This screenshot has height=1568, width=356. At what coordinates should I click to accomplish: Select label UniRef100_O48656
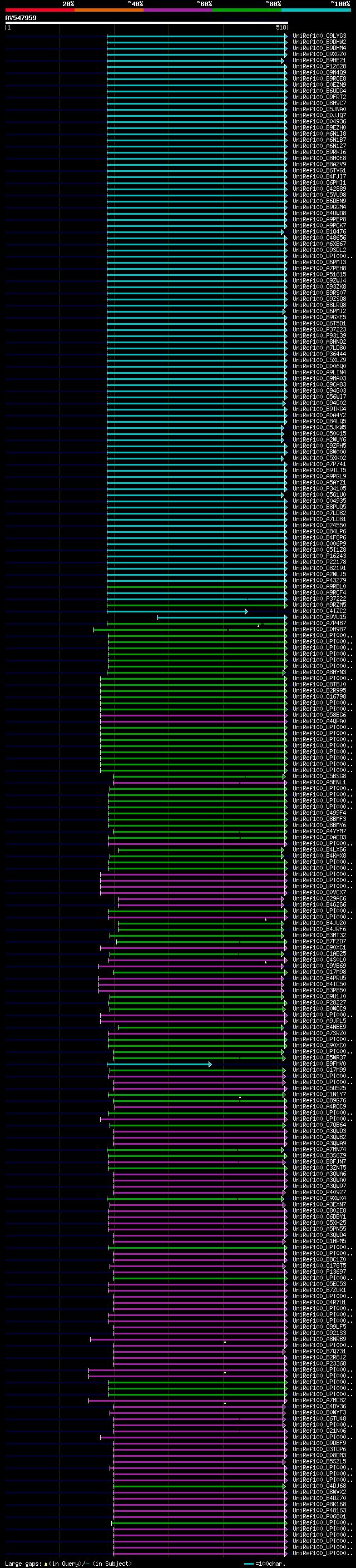pos(319,238)
